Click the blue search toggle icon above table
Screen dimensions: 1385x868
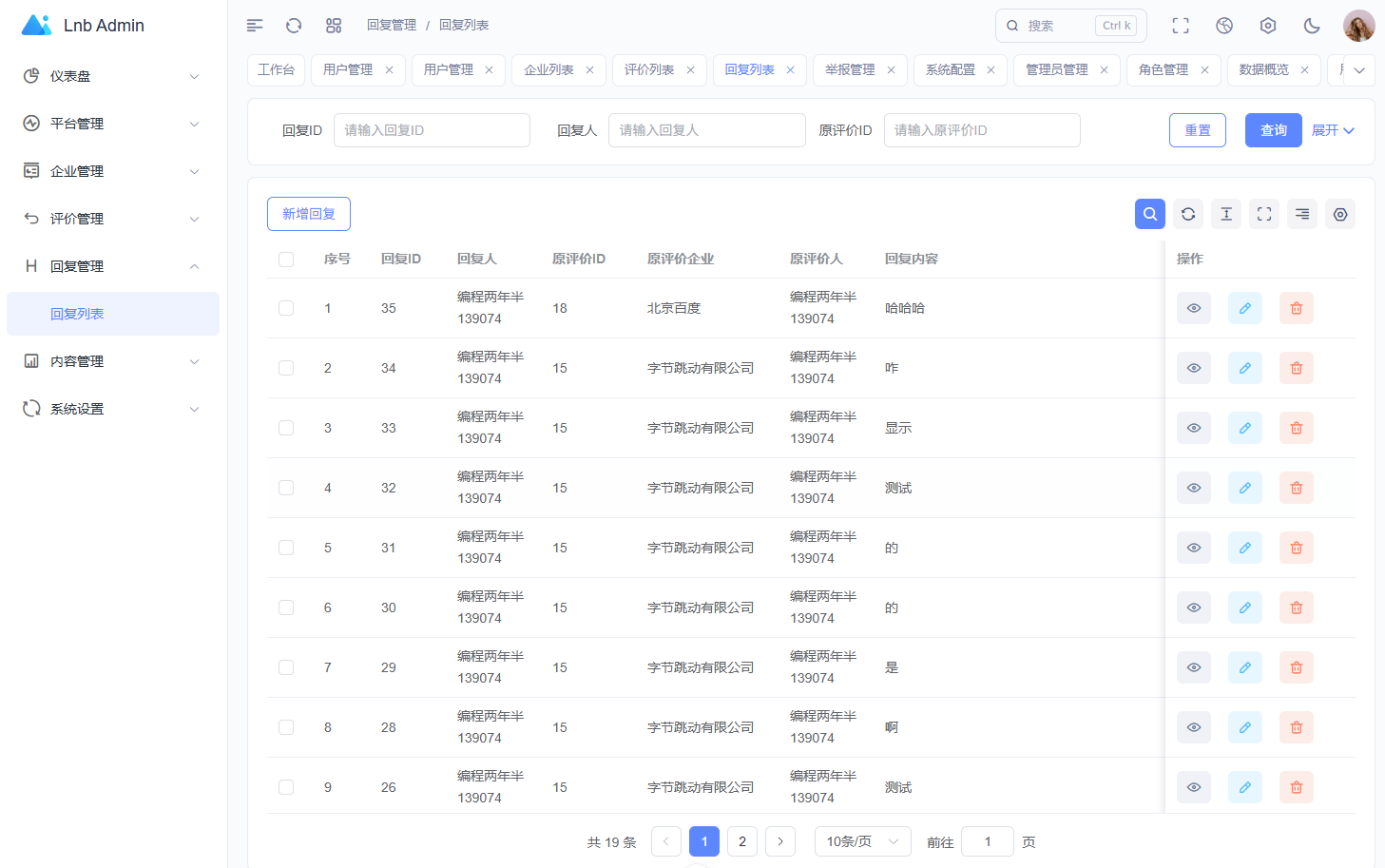point(1150,214)
